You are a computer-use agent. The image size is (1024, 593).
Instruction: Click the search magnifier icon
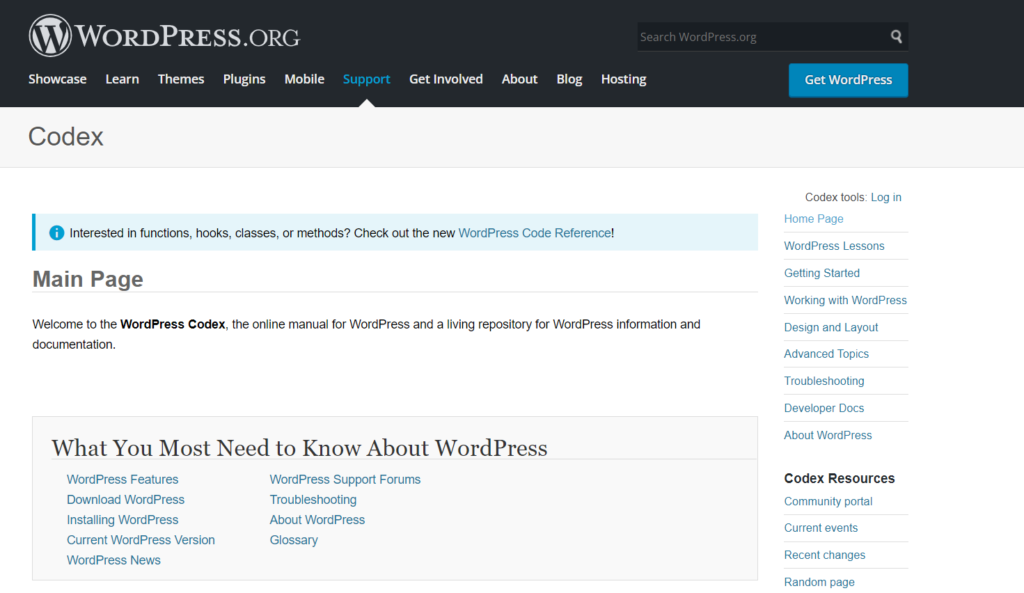[896, 37]
